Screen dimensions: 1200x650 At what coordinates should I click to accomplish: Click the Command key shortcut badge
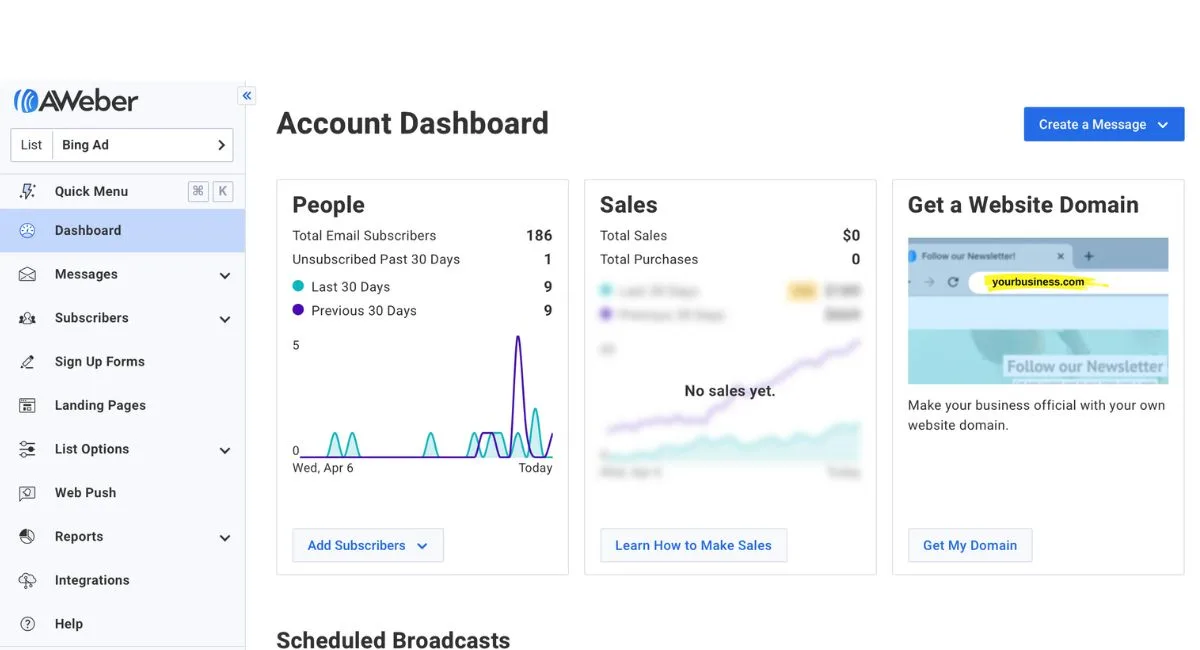(198, 191)
